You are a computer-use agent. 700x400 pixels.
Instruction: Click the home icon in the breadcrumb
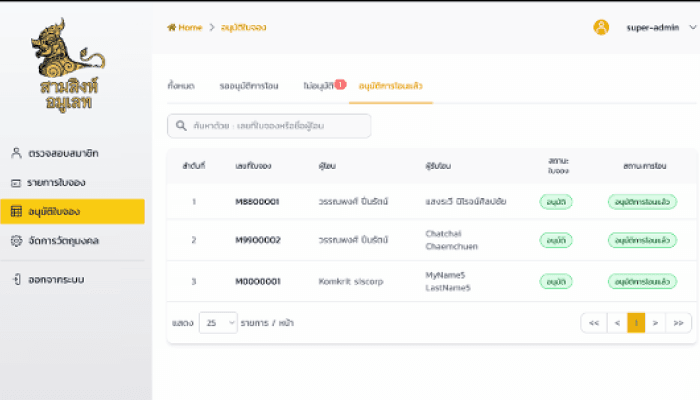pos(172,27)
